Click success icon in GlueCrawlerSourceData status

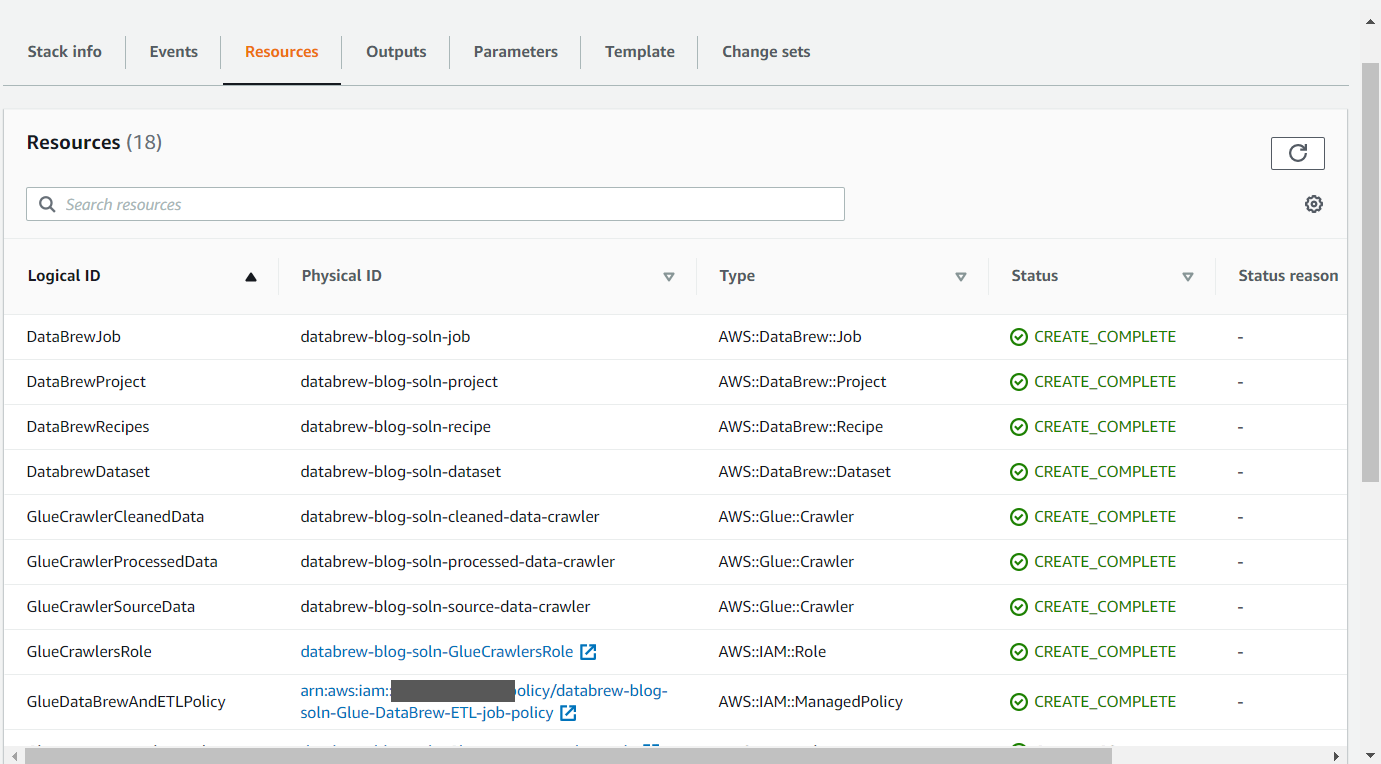tap(1019, 607)
